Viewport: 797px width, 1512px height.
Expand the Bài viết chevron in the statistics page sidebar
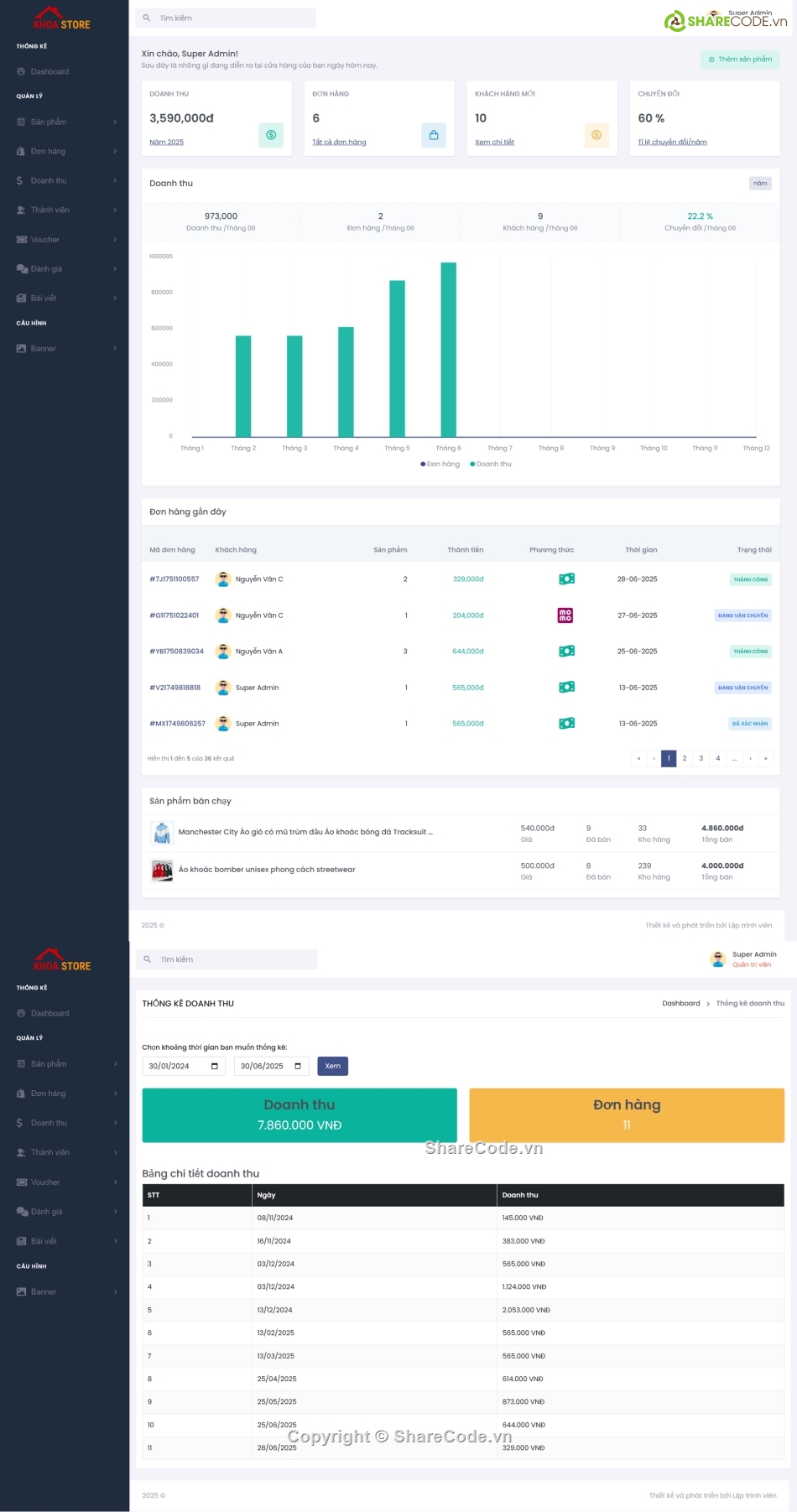pyautogui.click(x=115, y=1241)
